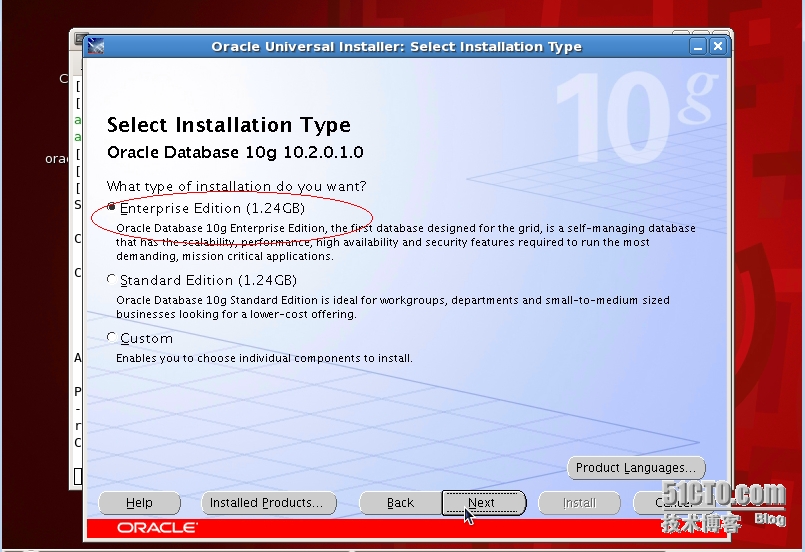Select the Enterprise Edition radio option
The height and width of the screenshot is (552, 805).
point(111,207)
